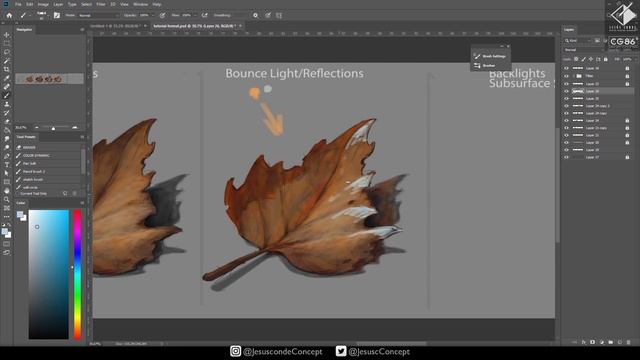Select the Rectangular Marquee tool
This screenshot has width=640, height=360.
7,43
